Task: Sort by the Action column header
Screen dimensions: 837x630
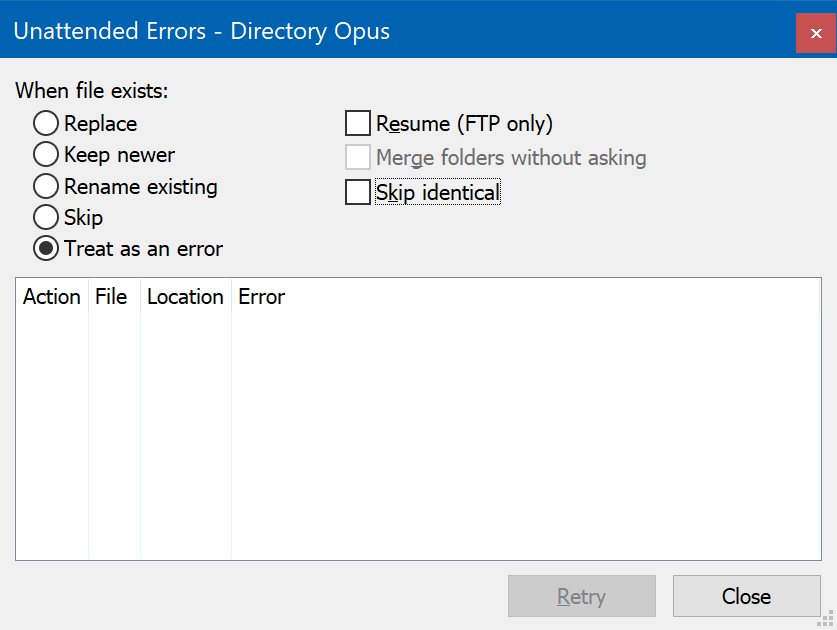Action: (x=52, y=297)
